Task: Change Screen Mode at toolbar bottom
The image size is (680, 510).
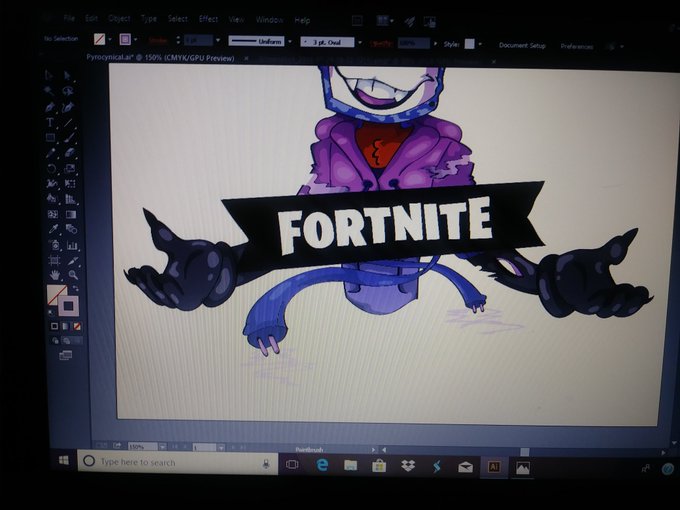Action: 65,356
